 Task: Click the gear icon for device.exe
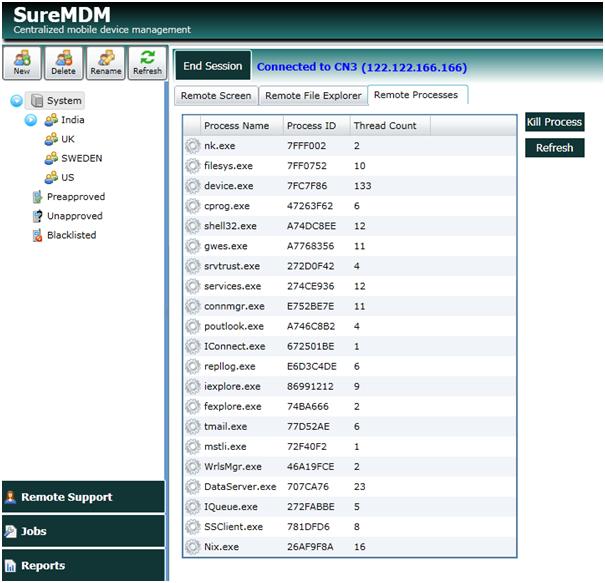(192, 186)
